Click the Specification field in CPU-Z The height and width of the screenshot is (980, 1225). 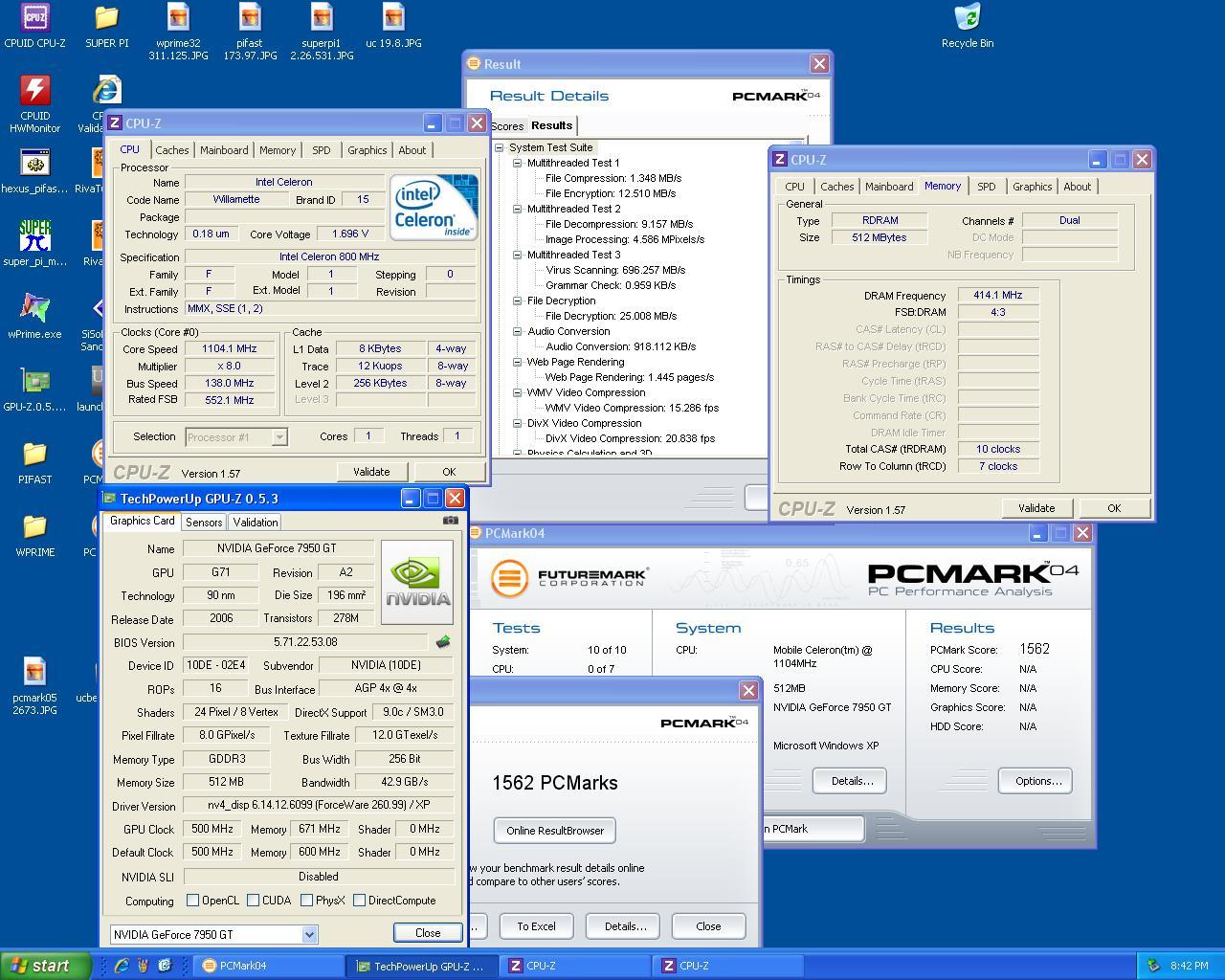pyautogui.click(x=329, y=256)
